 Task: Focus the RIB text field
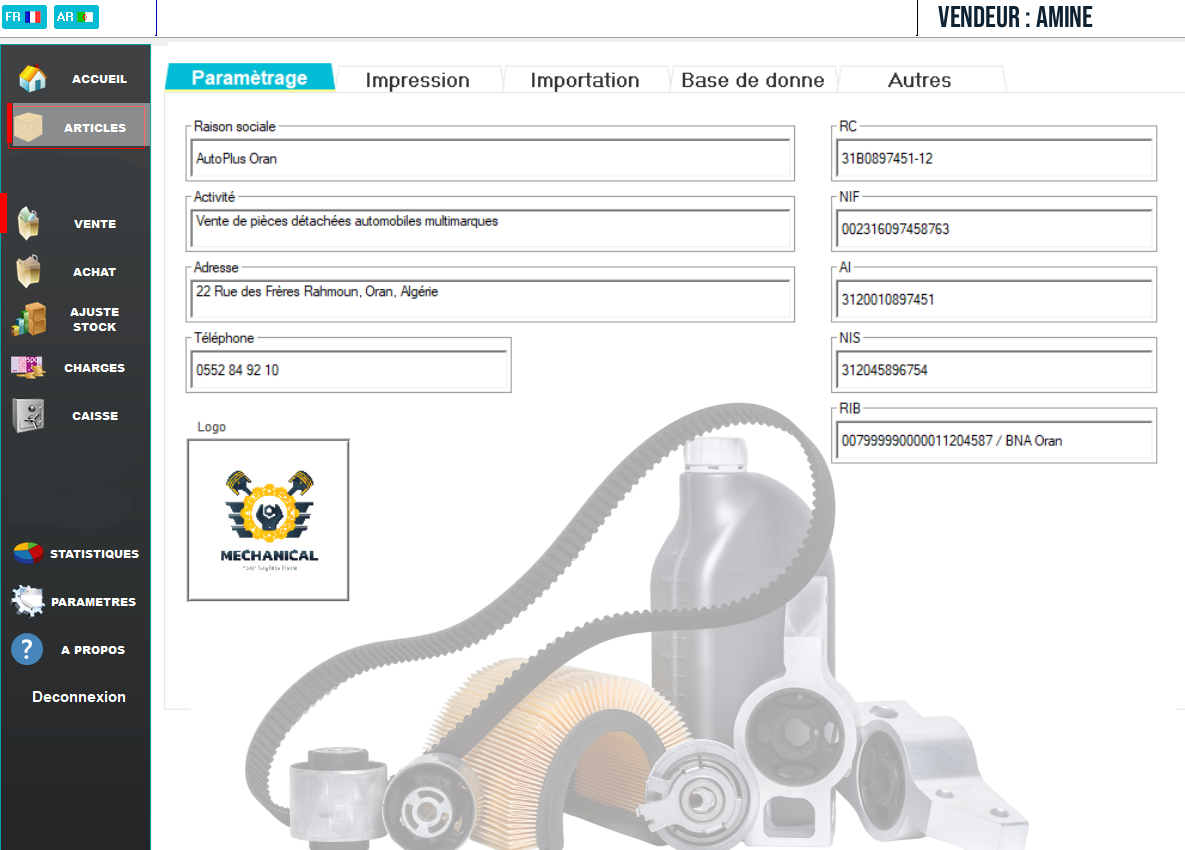(x=993, y=440)
